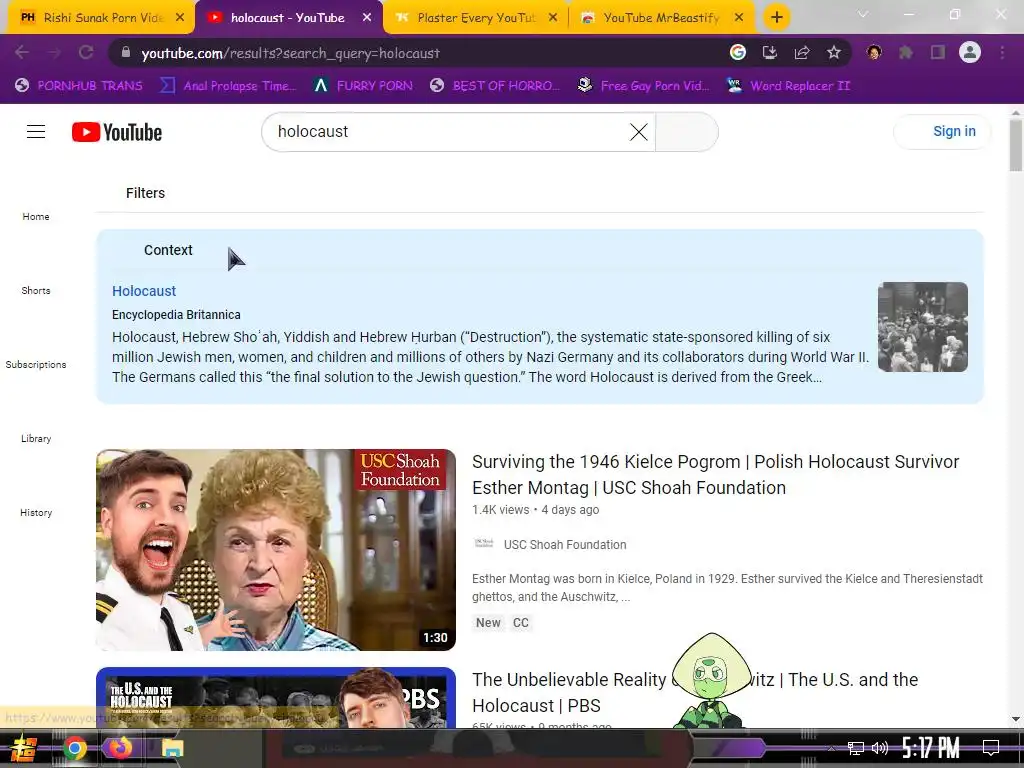
Task: Open Home in the sidebar
Action: click(x=36, y=217)
